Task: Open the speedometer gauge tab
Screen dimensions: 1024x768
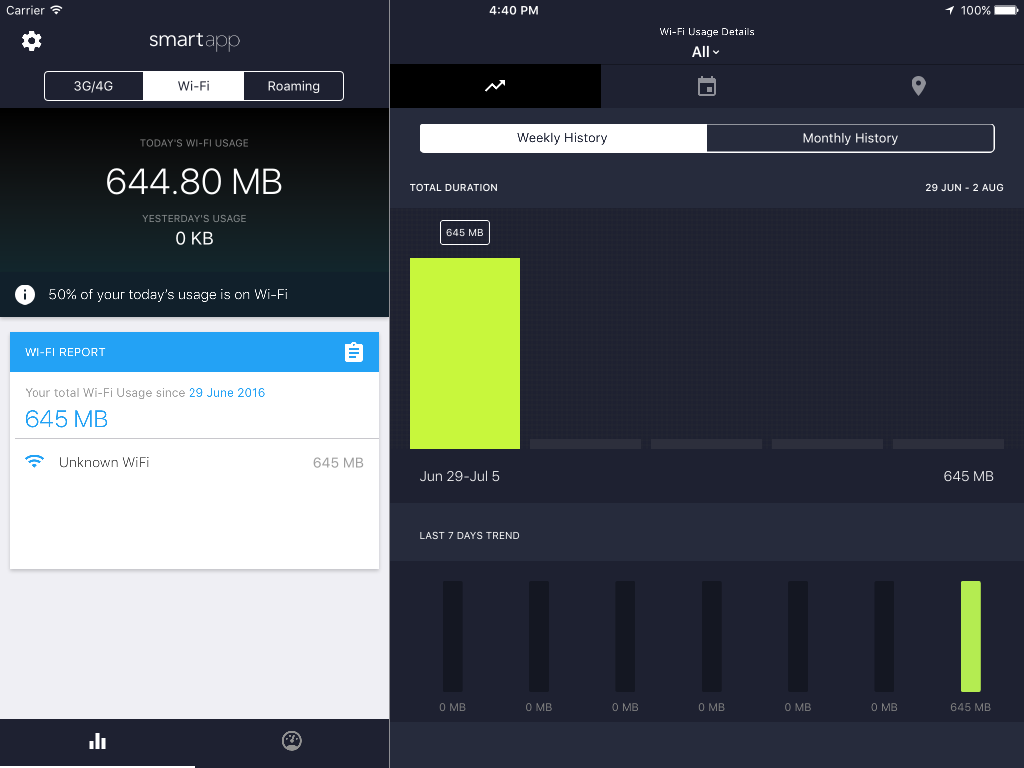Action: pyautogui.click(x=291, y=741)
